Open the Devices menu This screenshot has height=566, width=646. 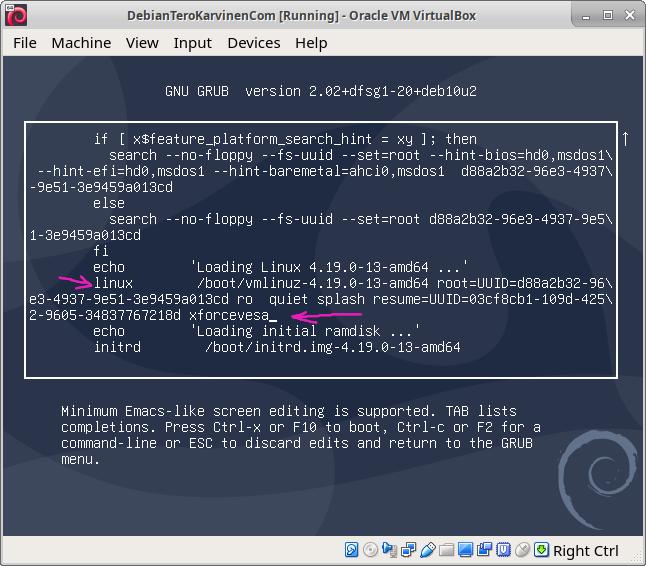[x=253, y=42]
